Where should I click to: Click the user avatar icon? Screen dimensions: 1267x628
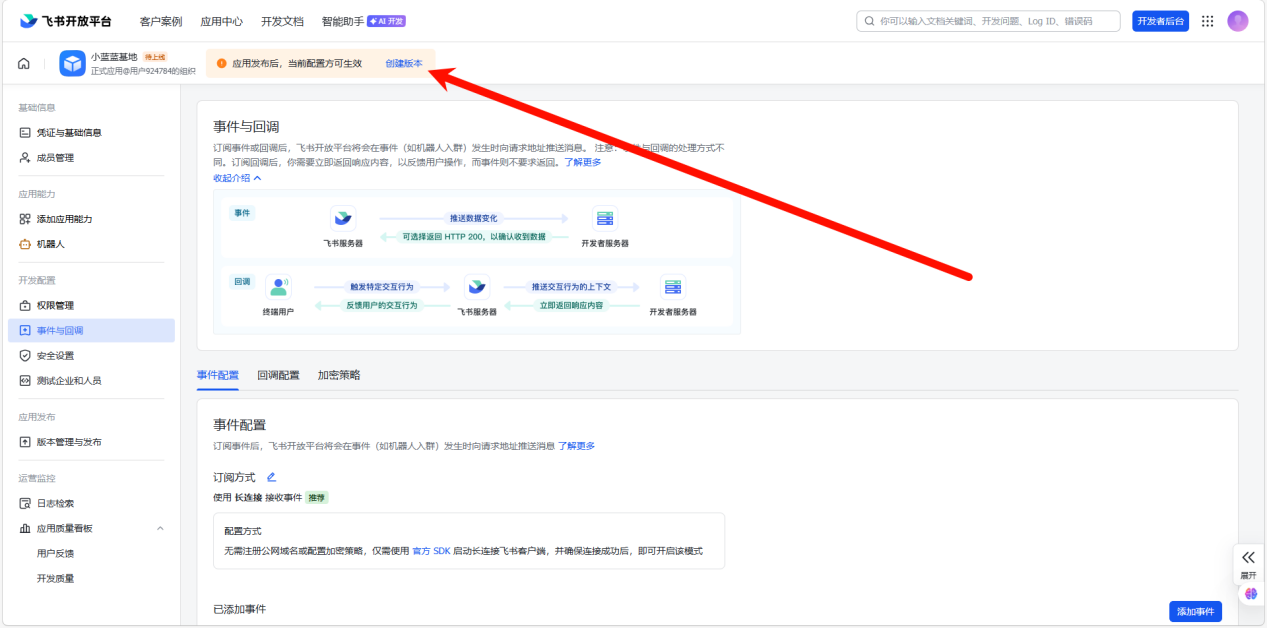[x=1238, y=21]
